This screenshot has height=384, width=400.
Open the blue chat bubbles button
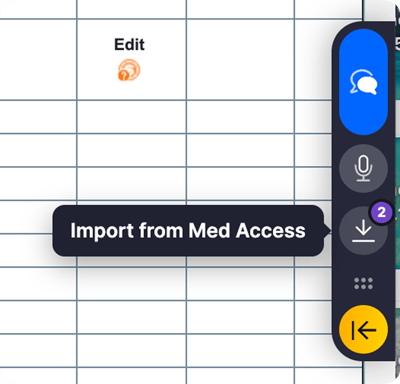click(363, 82)
